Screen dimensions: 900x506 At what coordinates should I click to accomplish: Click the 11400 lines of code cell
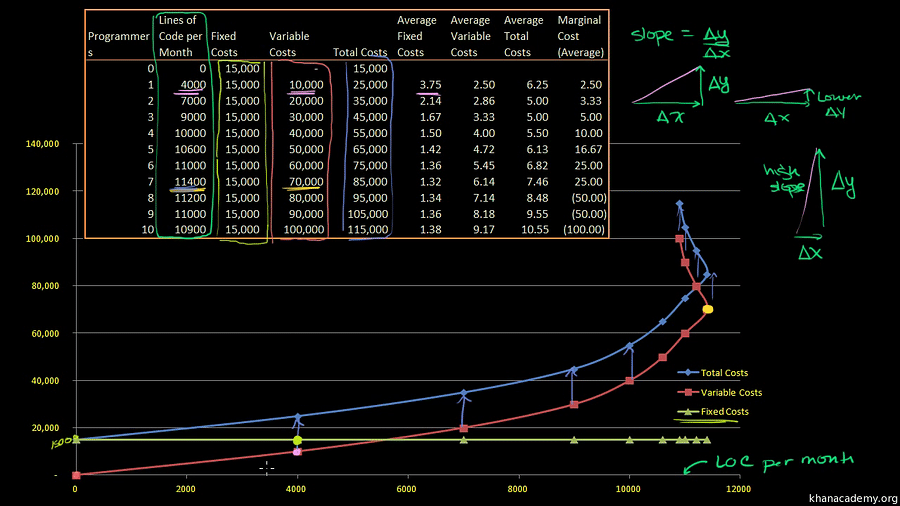(190, 182)
